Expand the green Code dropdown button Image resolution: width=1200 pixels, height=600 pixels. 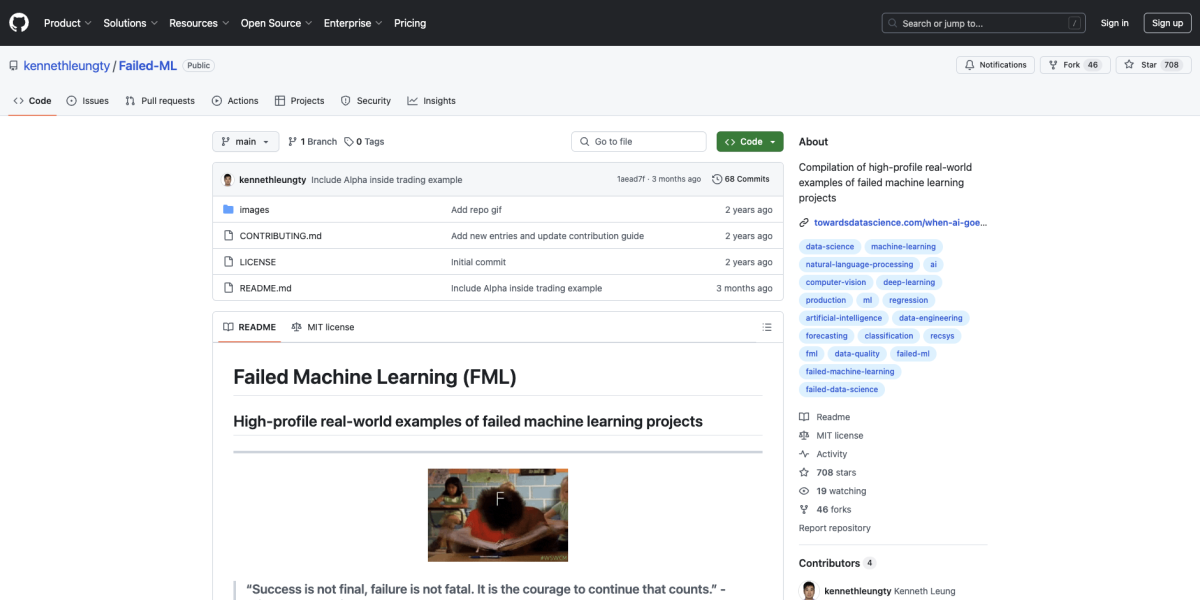coord(750,142)
